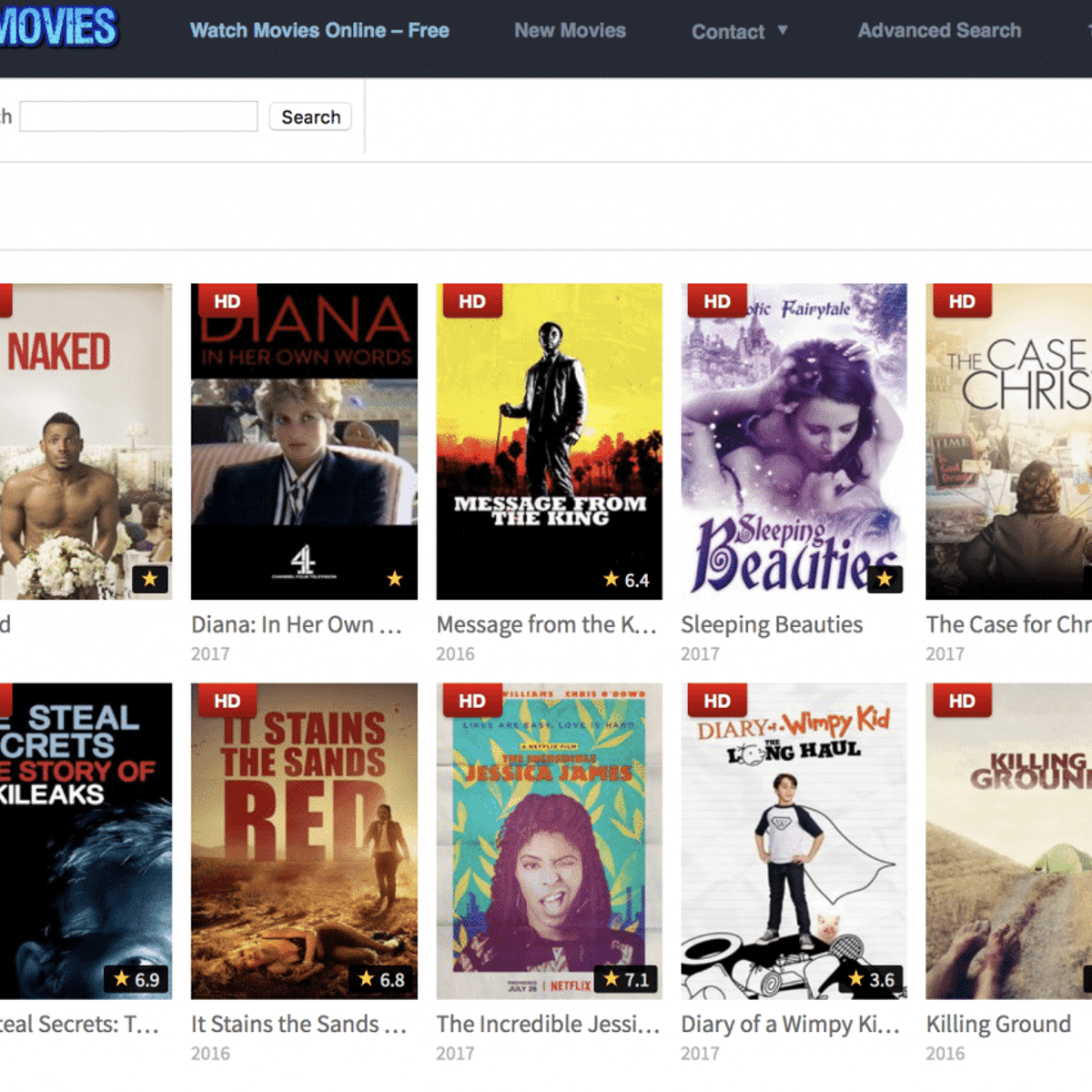
Task: Open The Incredible Jessica James poster
Action: coord(549,842)
